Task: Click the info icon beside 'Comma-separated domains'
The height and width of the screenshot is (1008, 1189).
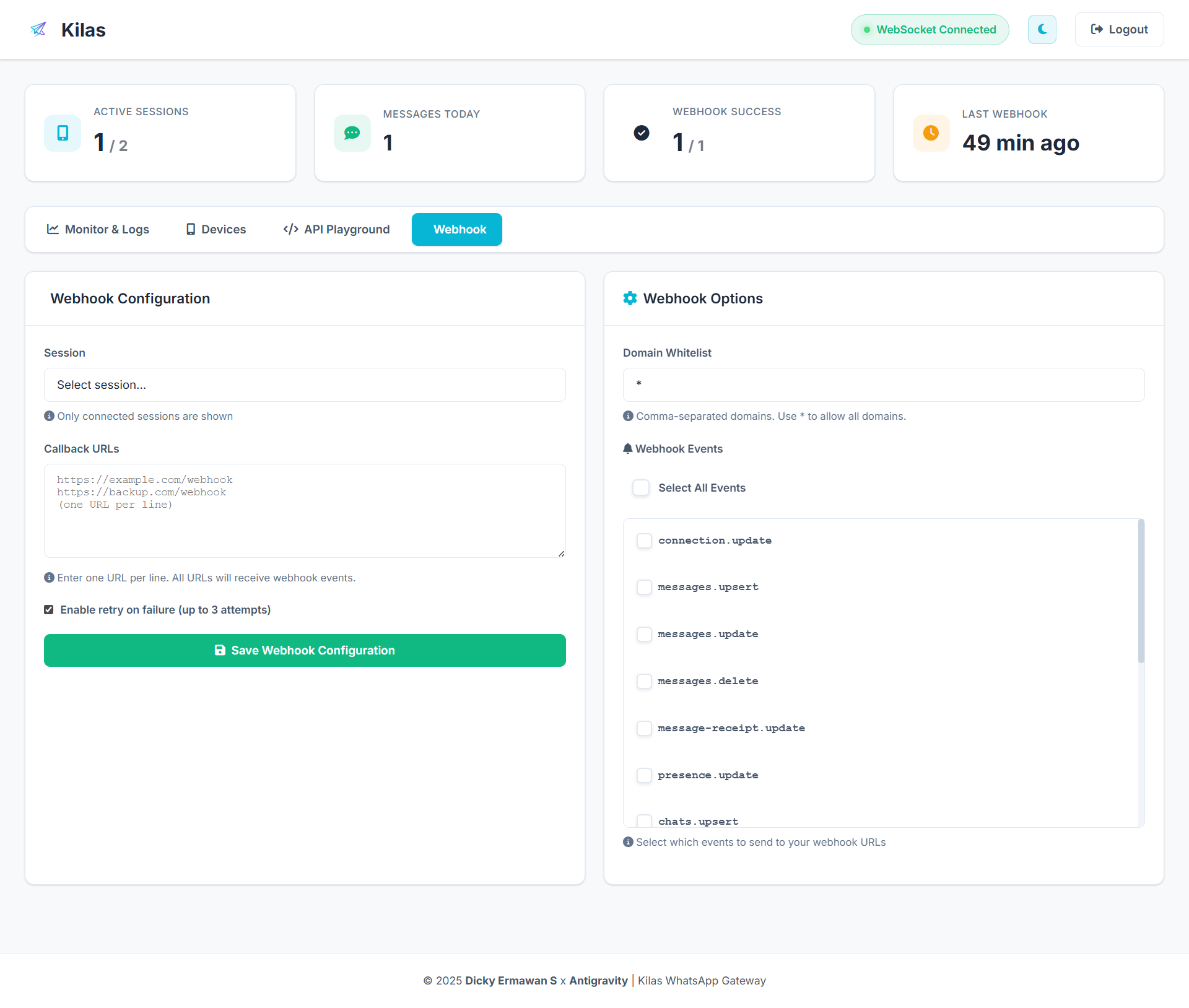Action: tap(628, 416)
